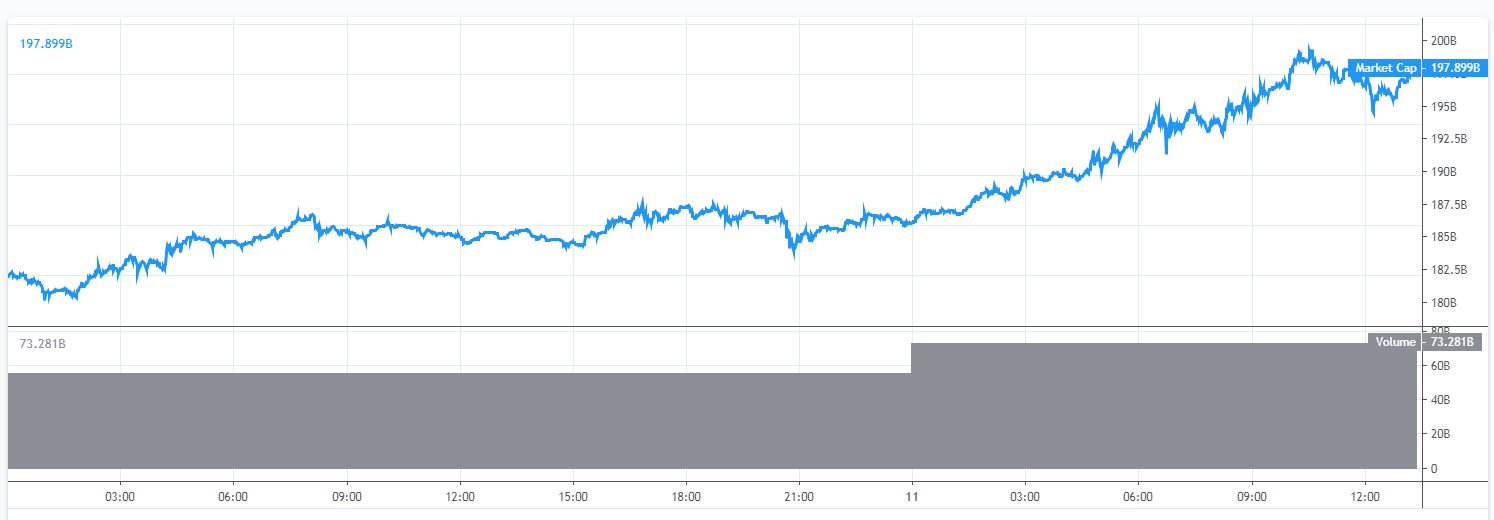Select the first 03:00 time axis marker
This screenshot has width=1494, height=520.
[x=120, y=495]
